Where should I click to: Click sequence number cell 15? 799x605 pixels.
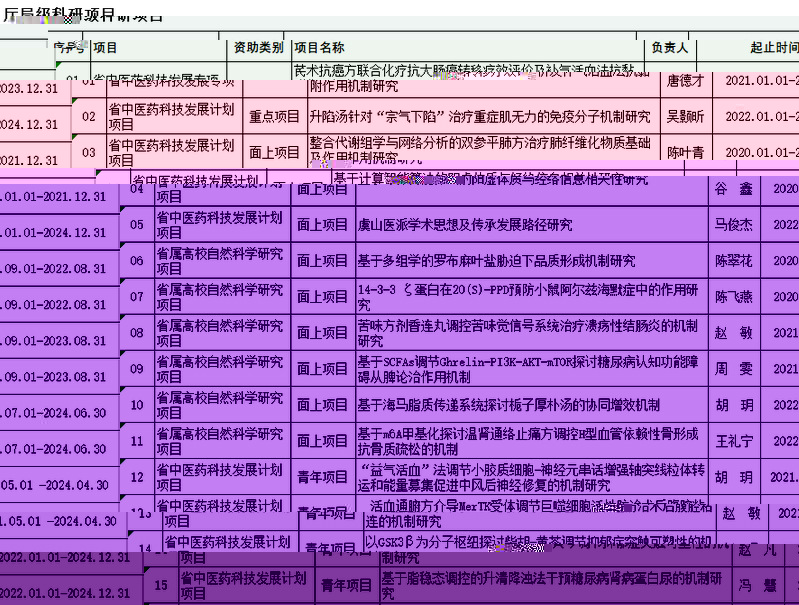(x=160, y=586)
